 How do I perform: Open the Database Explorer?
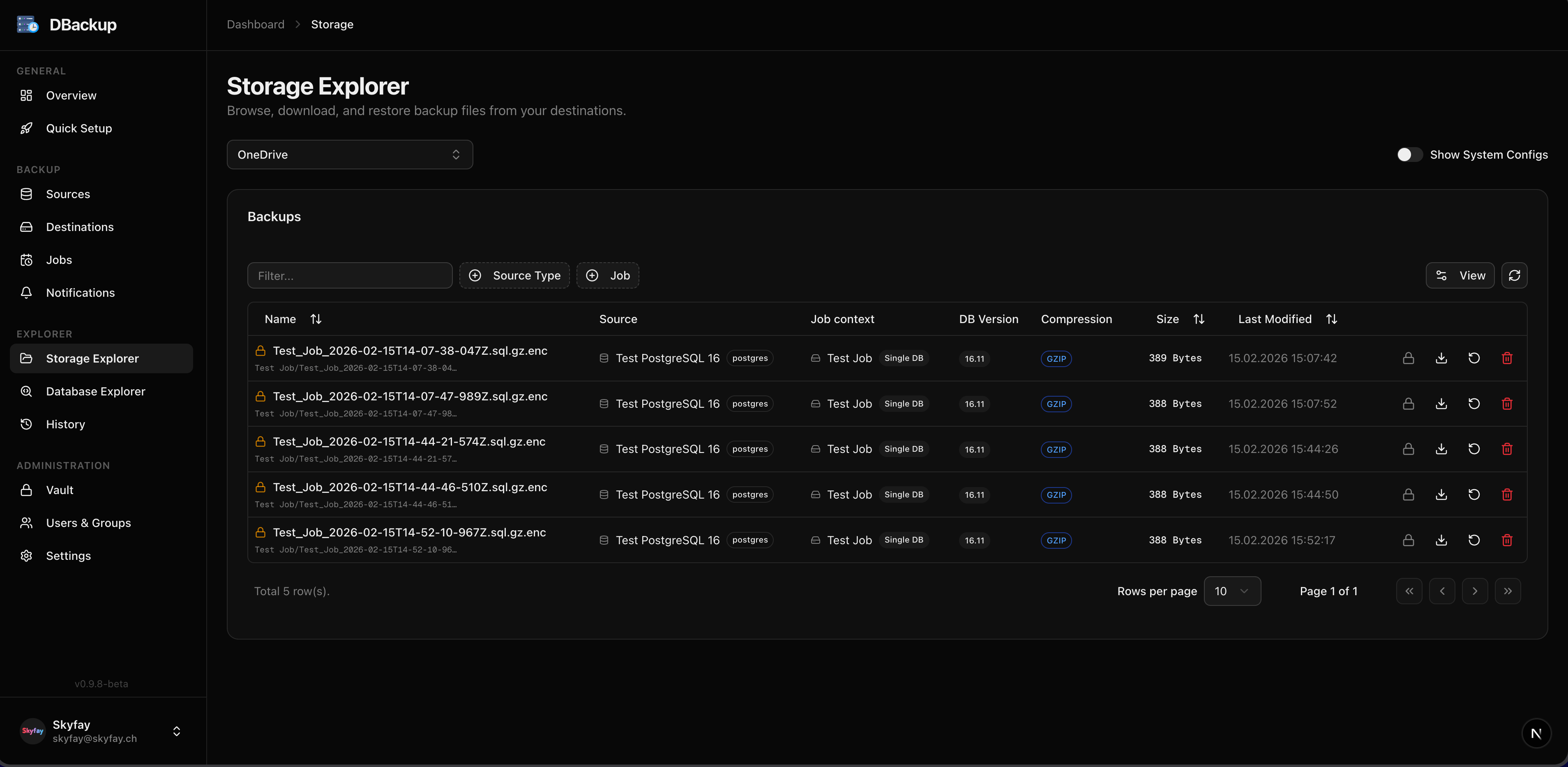click(x=96, y=391)
